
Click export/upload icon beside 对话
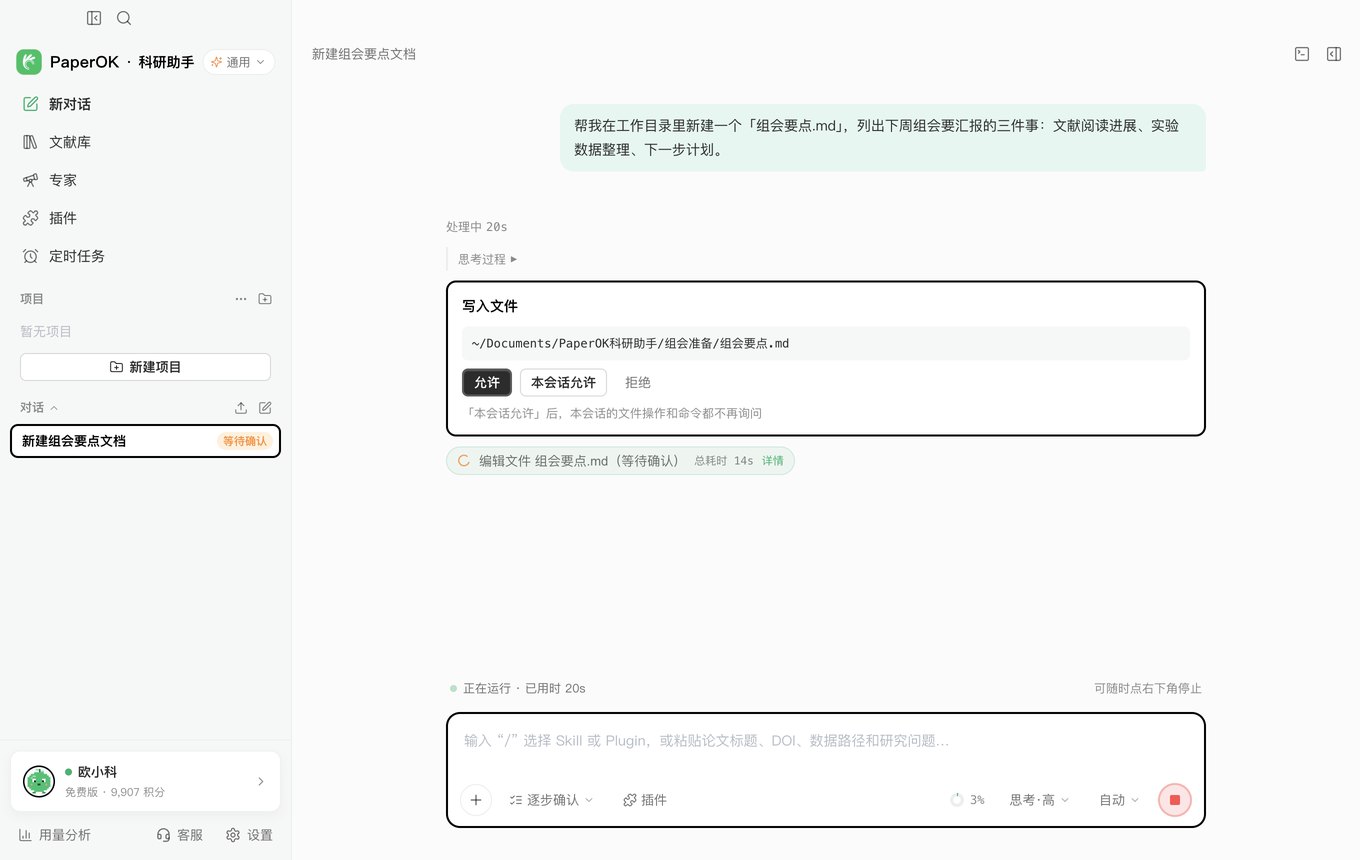pyautogui.click(x=241, y=408)
